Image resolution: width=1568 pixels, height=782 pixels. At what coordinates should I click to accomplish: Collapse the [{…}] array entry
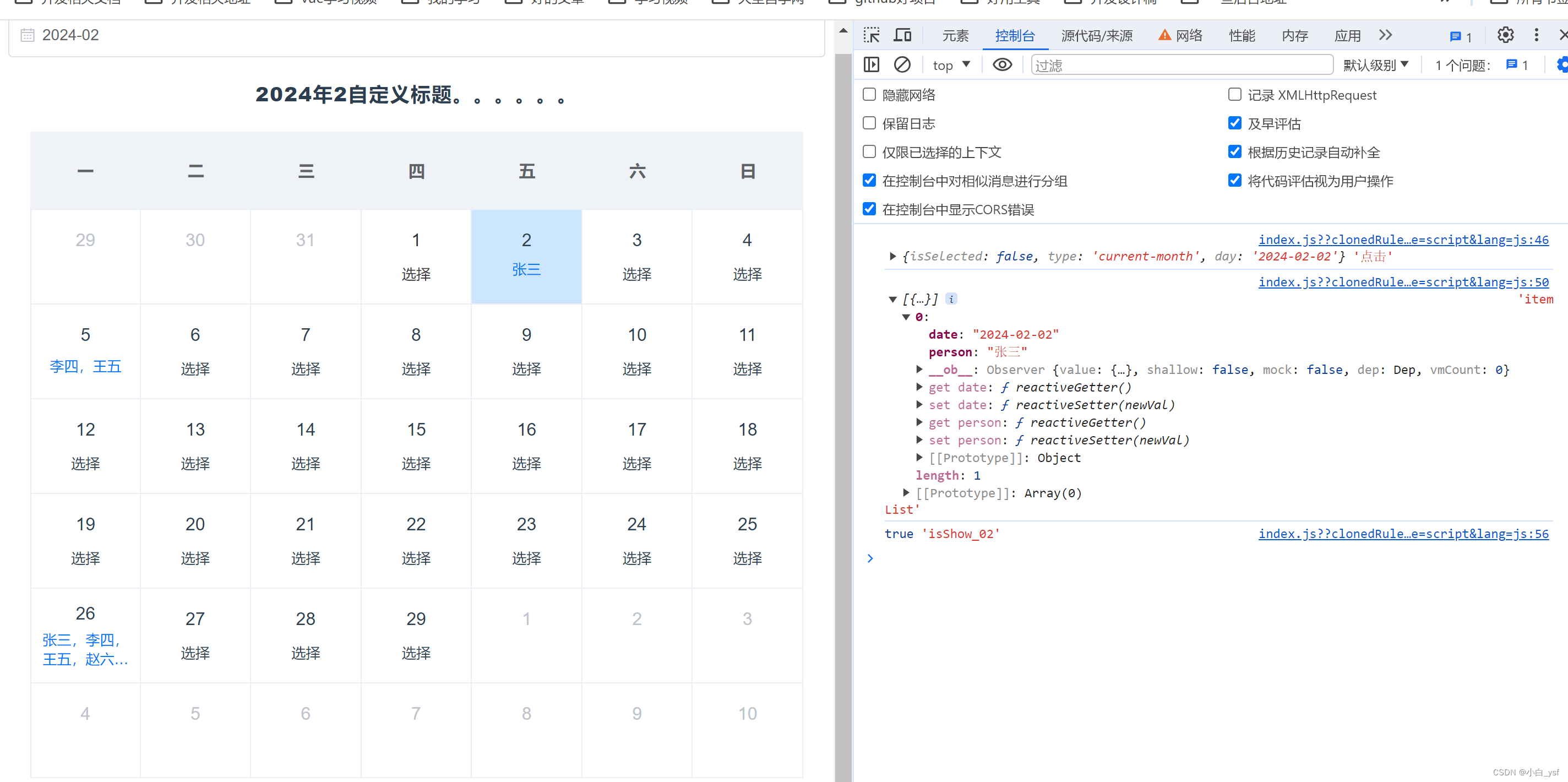tap(892, 299)
